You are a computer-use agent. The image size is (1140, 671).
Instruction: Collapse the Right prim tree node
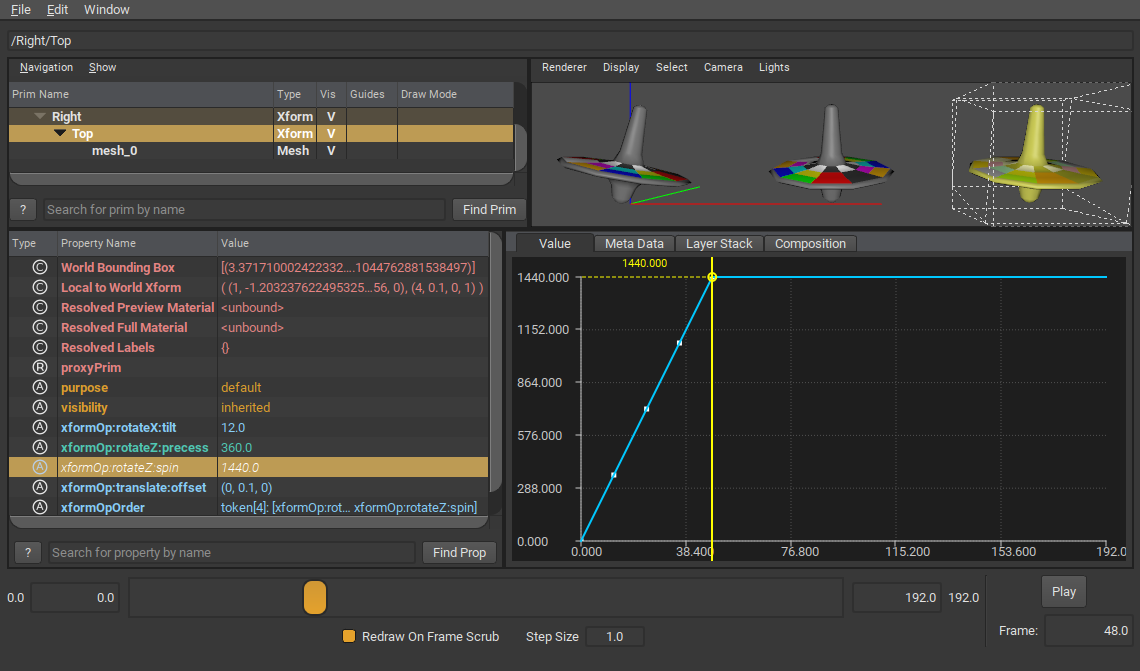[40, 117]
